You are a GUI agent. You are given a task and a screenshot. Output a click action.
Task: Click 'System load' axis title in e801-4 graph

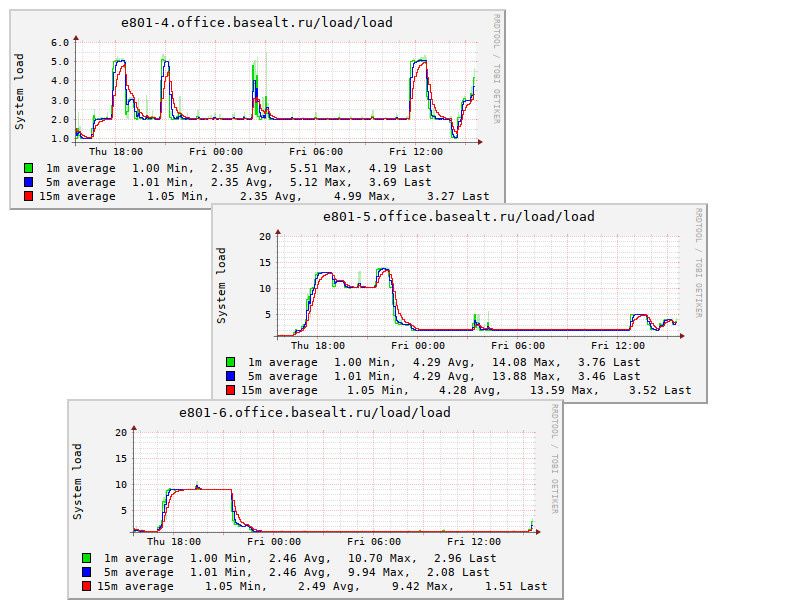19,91
